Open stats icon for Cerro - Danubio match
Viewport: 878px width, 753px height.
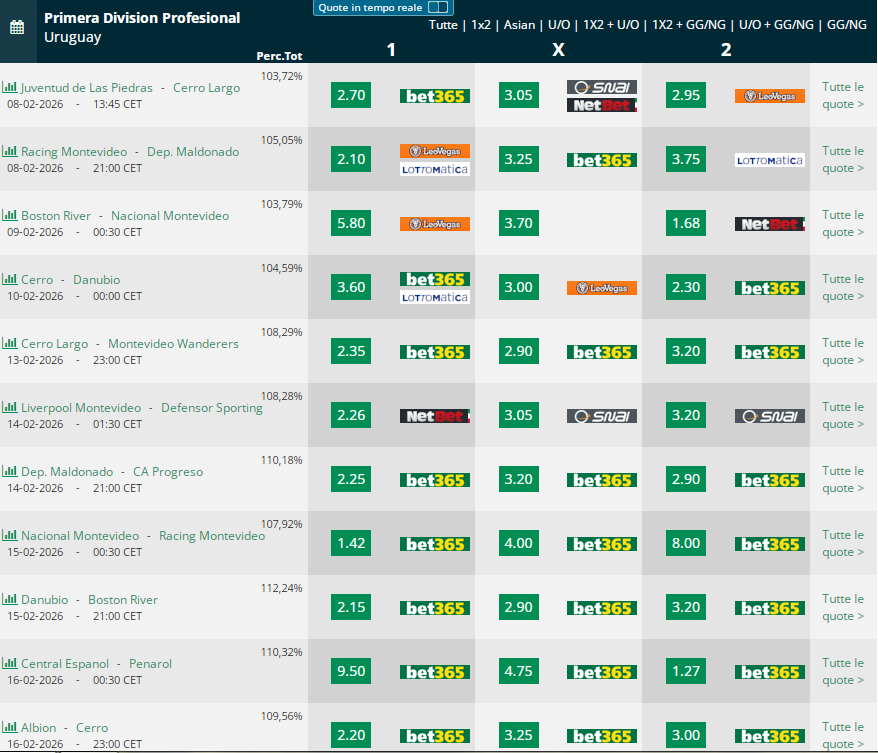tap(10, 278)
